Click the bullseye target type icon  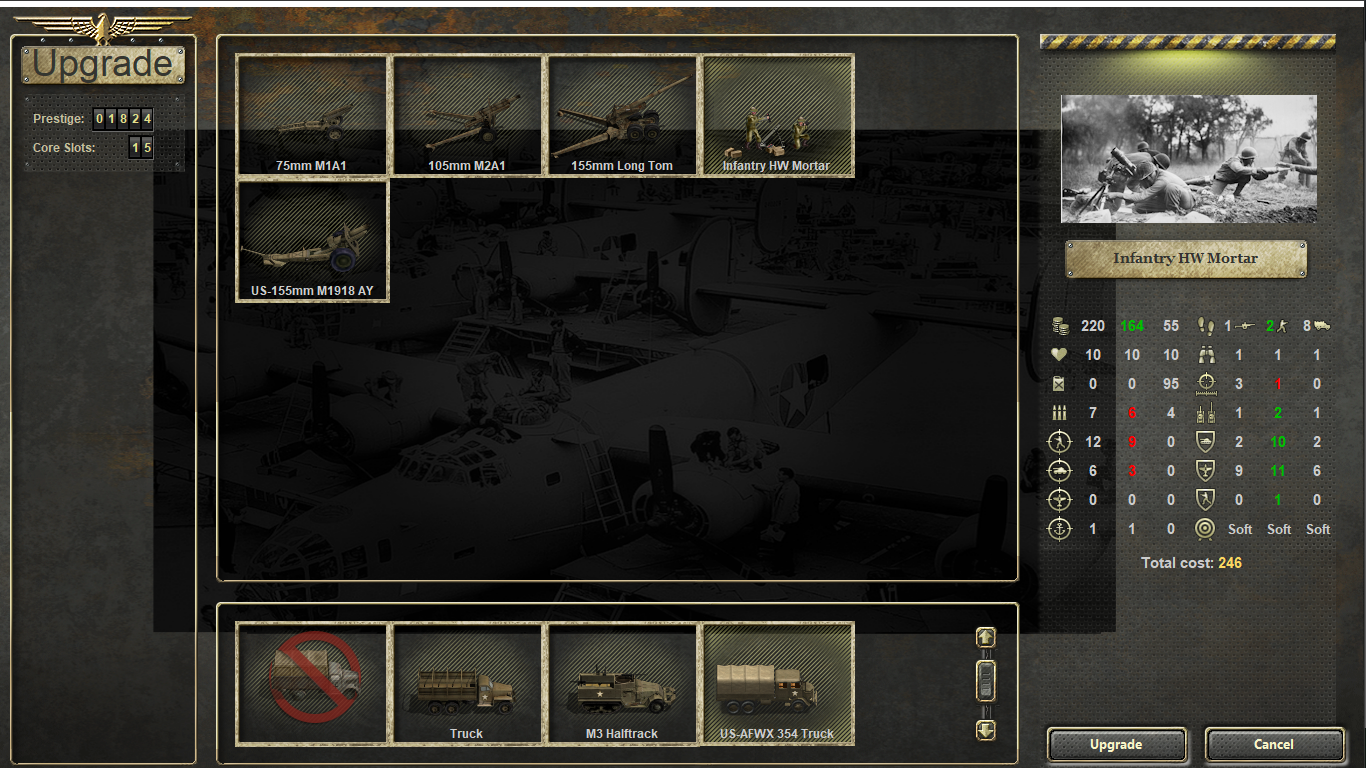(x=1206, y=529)
